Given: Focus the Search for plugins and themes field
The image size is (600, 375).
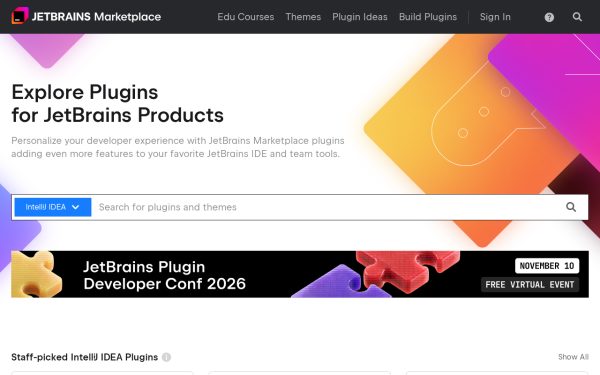Looking at the screenshot, I should pyautogui.click(x=329, y=207).
